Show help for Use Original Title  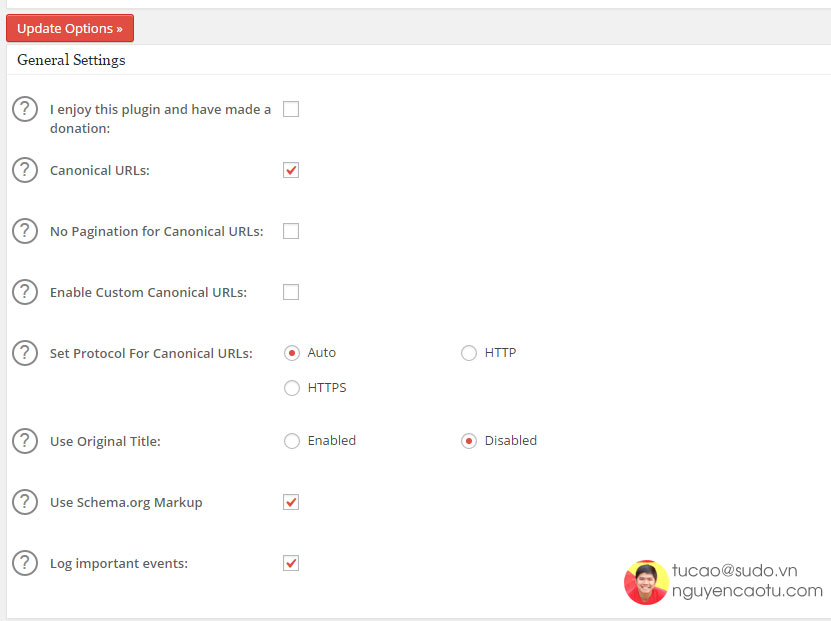25,441
